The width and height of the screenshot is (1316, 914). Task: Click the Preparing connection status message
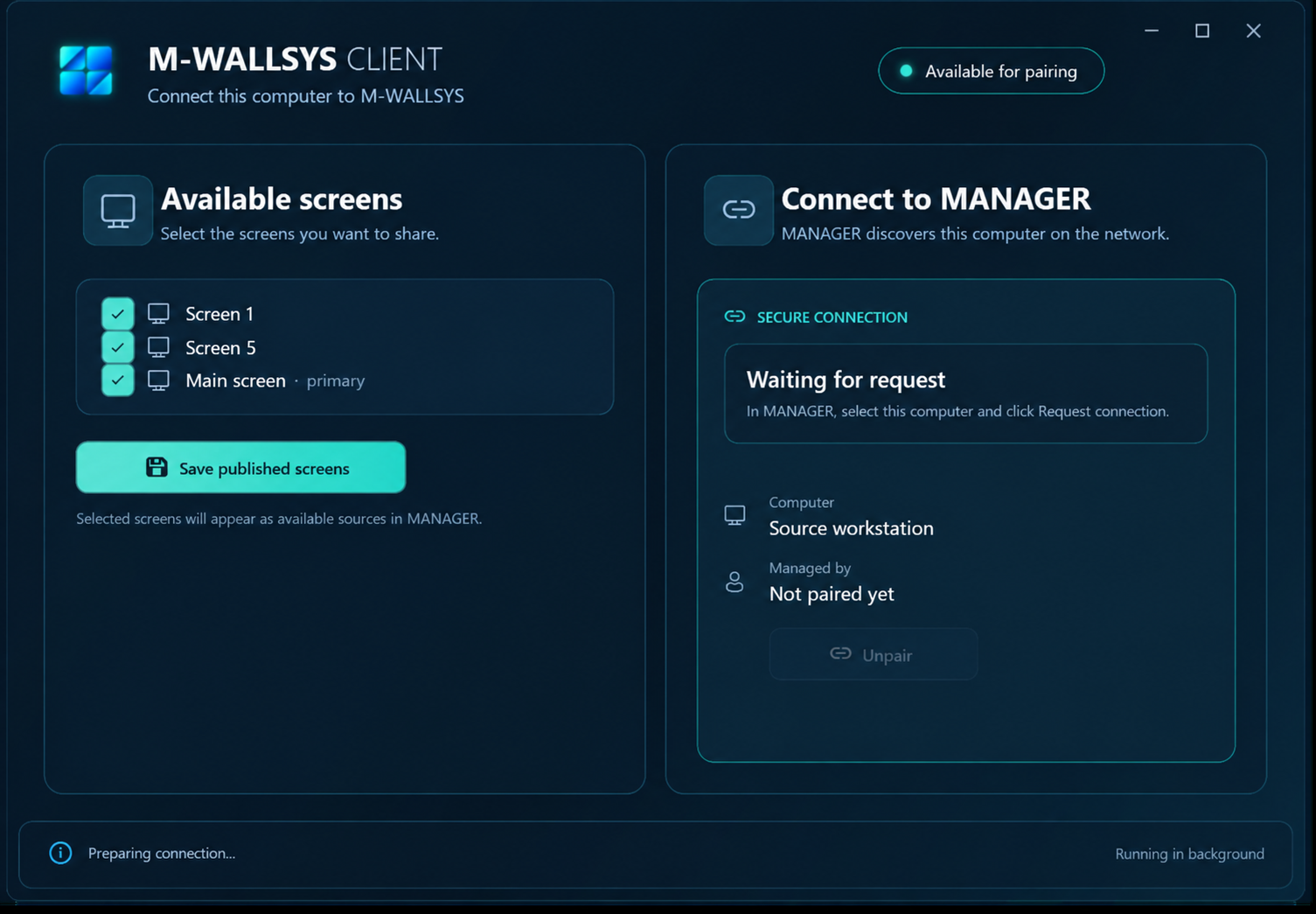(x=162, y=853)
